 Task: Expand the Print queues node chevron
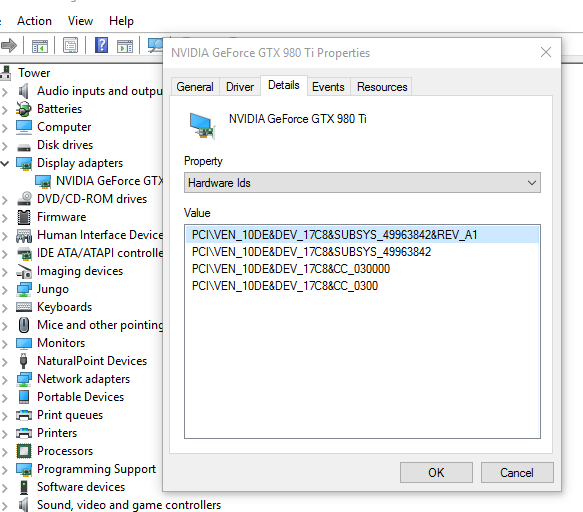(4, 415)
